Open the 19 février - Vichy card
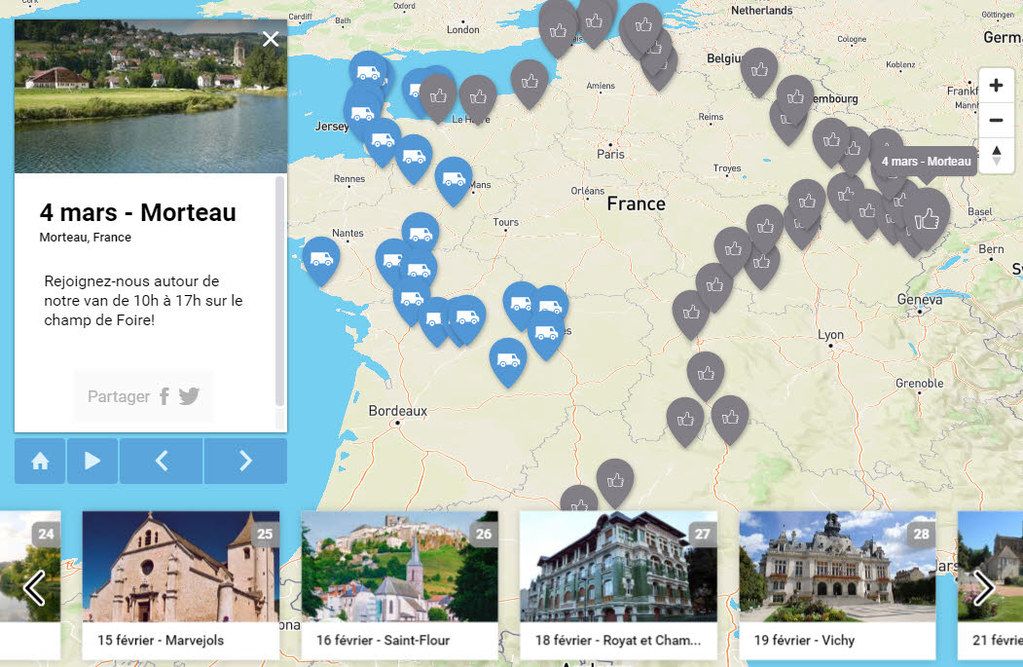Image resolution: width=1023 pixels, height=667 pixels. click(837, 585)
